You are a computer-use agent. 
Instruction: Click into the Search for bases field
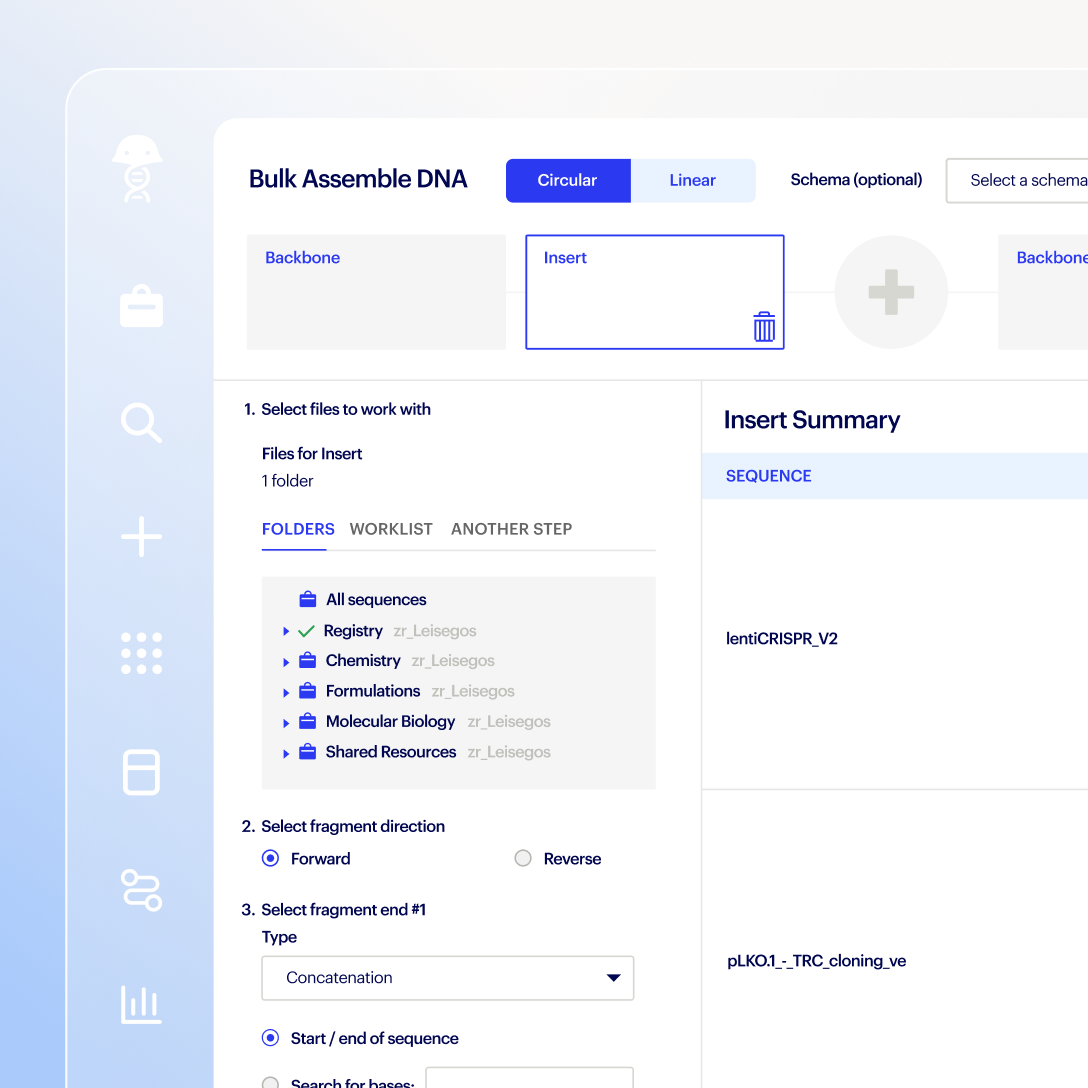tap(529, 1078)
